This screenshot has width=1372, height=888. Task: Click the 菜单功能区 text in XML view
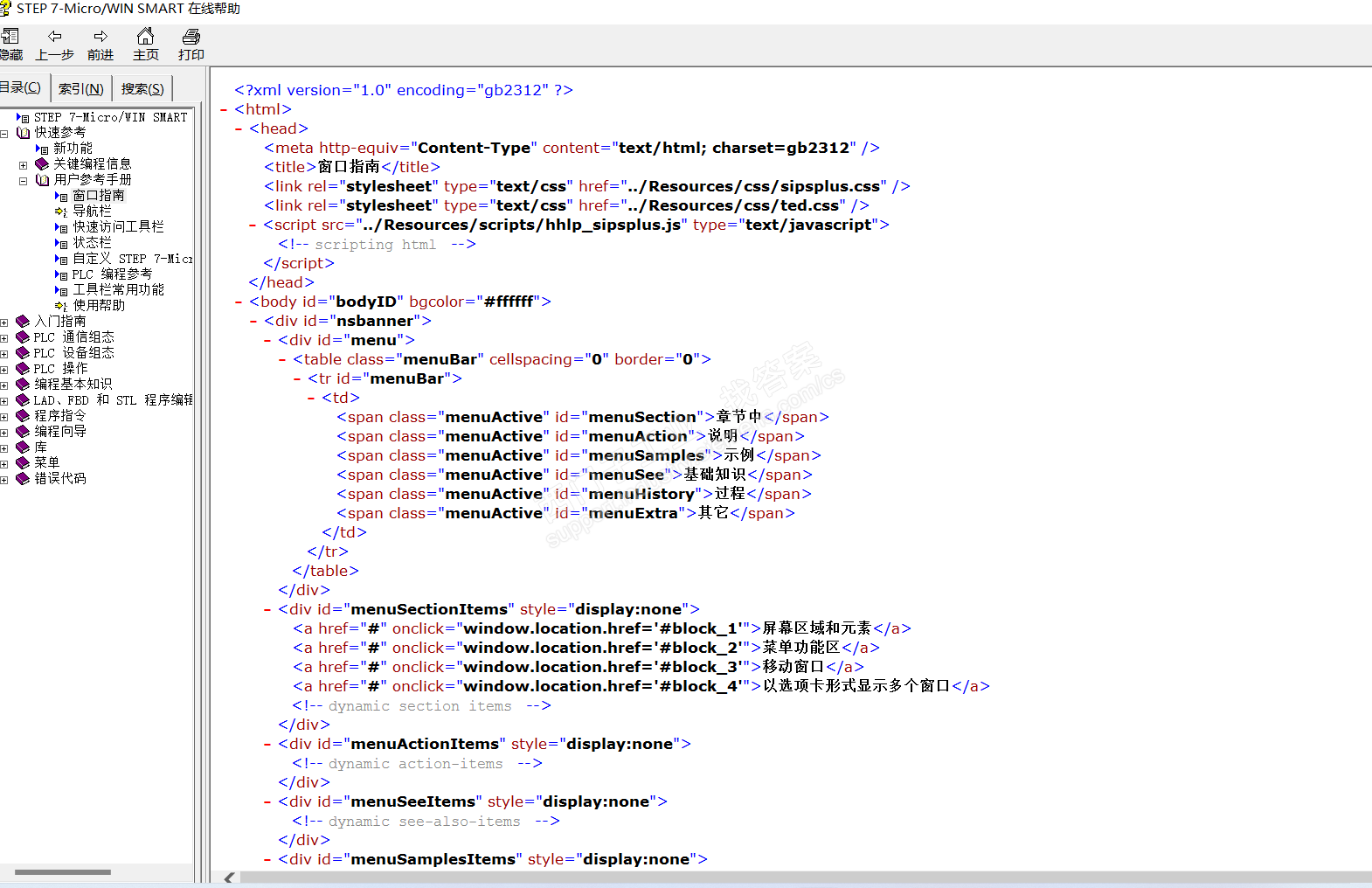point(801,648)
